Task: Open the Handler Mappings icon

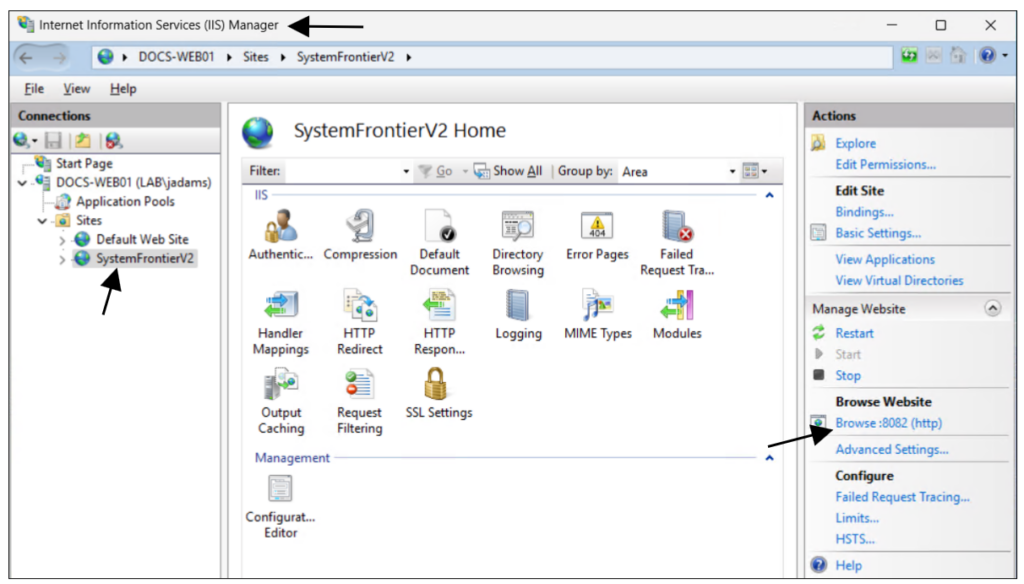Action: [x=281, y=306]
